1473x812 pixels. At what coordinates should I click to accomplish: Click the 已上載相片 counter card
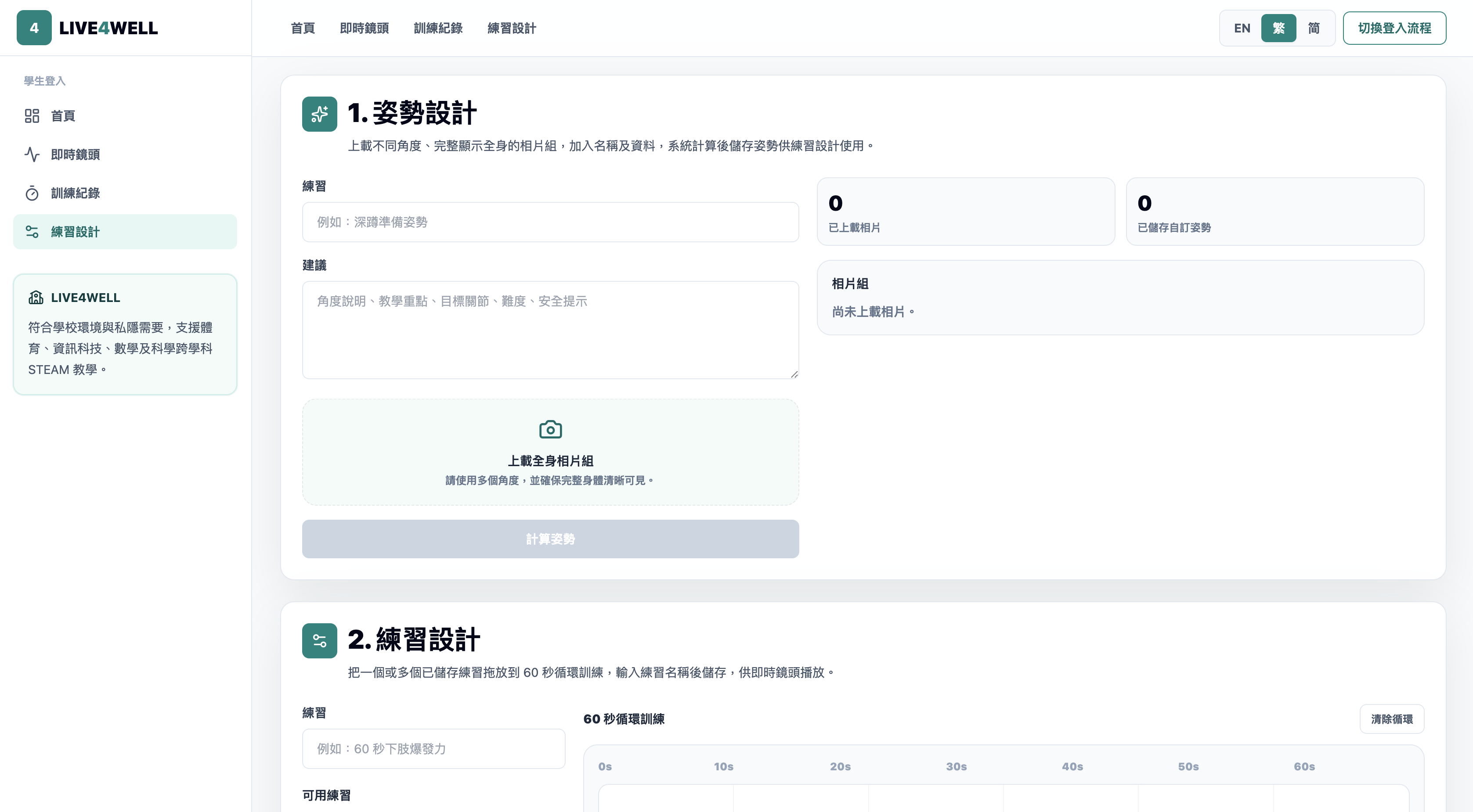coord(966,212)
